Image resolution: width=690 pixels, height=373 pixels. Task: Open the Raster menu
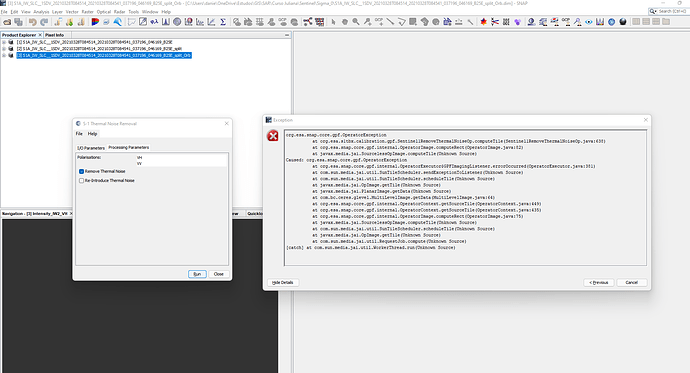88,12
